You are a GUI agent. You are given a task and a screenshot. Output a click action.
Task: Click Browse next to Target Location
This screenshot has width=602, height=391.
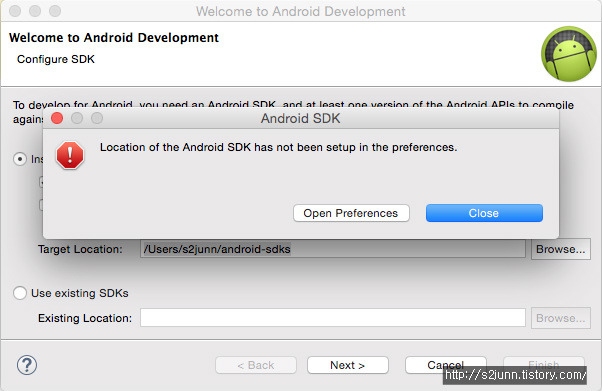point(561,249)
